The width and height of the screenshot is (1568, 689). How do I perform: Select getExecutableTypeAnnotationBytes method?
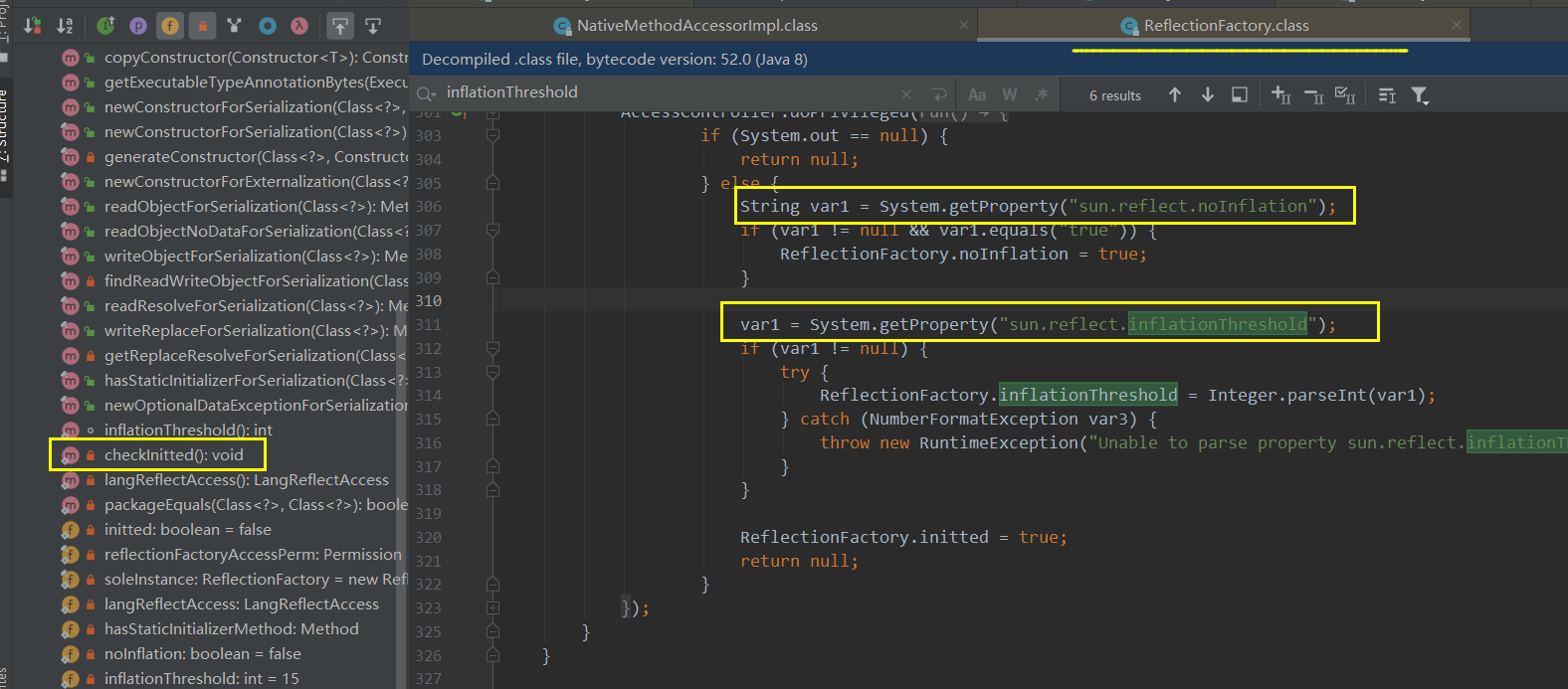coord(256,83)
